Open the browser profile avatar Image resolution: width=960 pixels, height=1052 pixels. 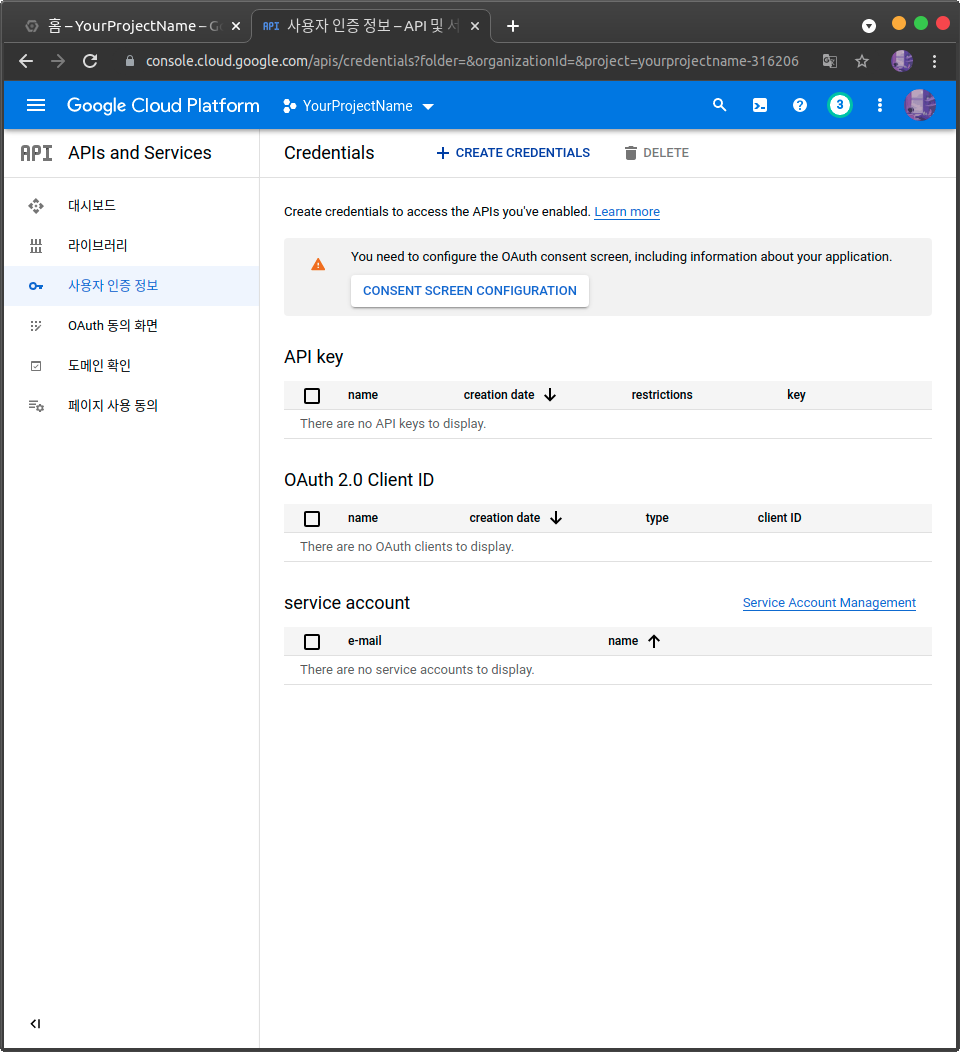[x=902, y=61]
